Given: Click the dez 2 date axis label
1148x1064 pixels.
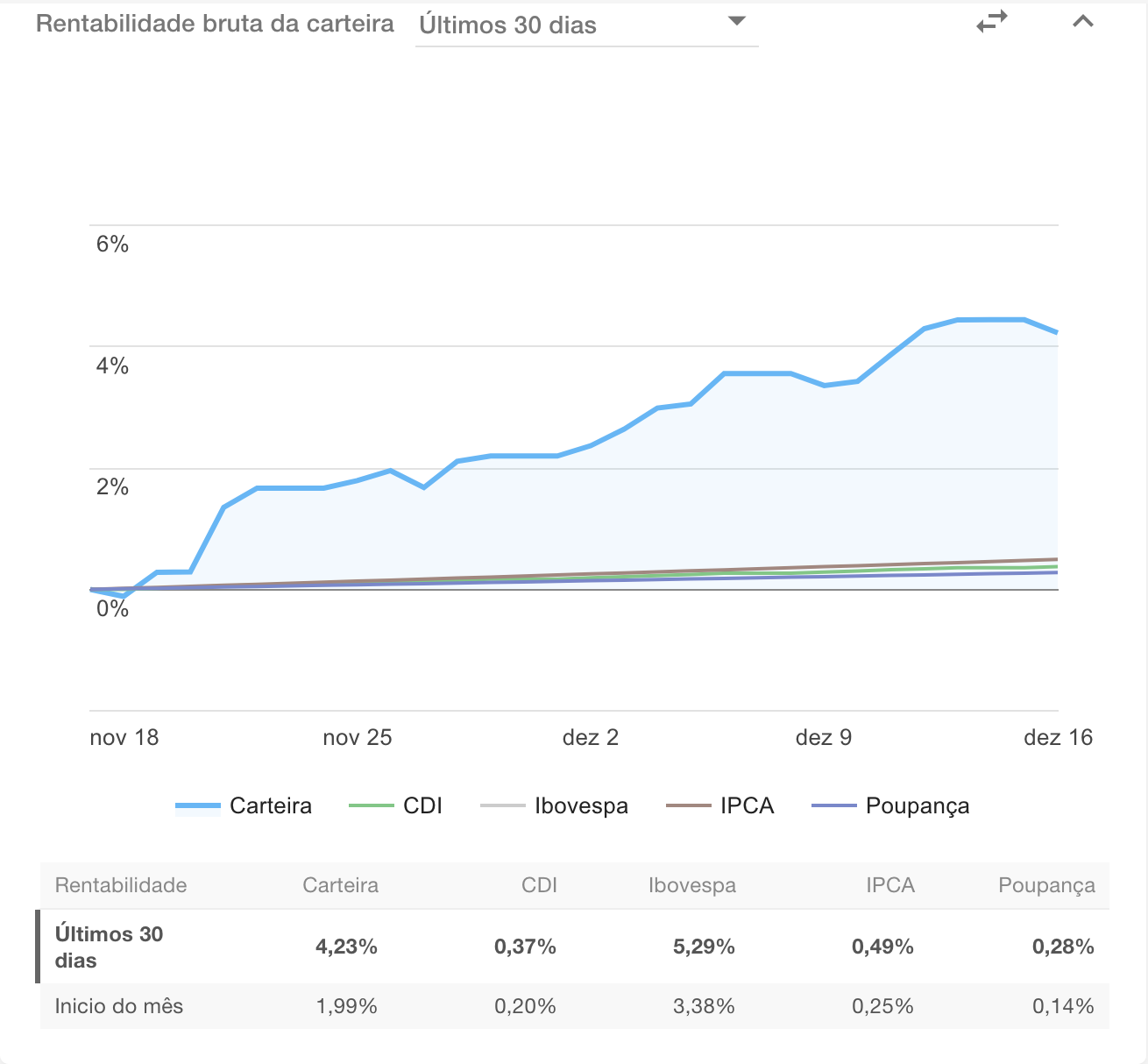Looking at the screenshot, I should pos(590,737).
